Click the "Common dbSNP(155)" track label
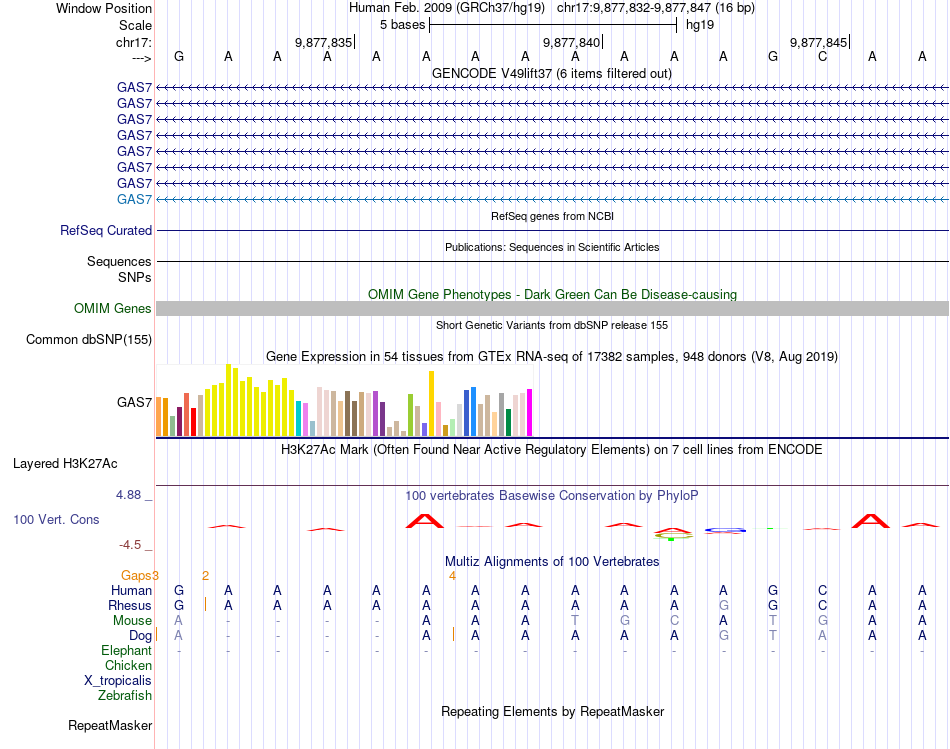 coord(89,339)
